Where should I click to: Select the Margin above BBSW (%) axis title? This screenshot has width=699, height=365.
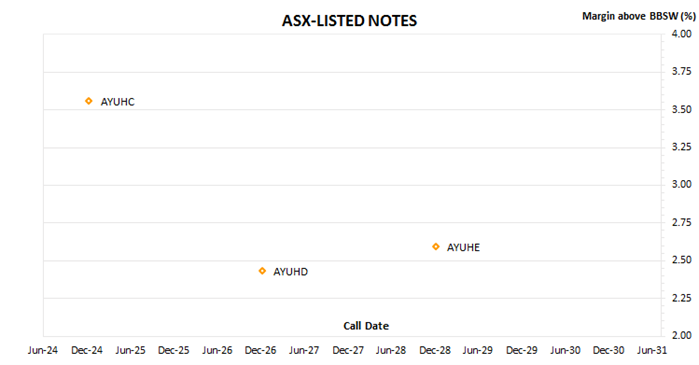tap(638, 16)
